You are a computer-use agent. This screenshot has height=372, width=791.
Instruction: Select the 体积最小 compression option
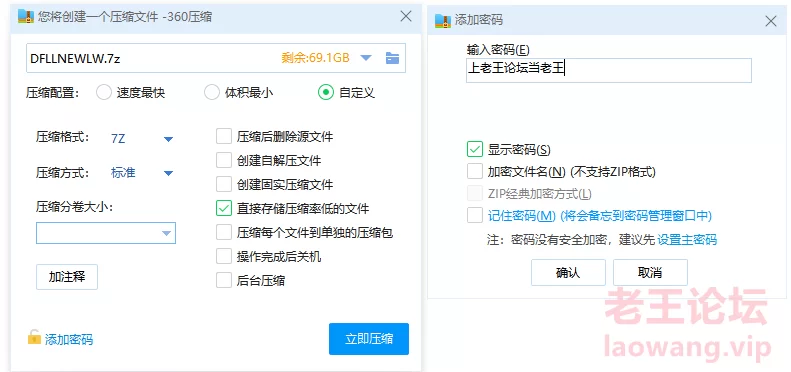click(211, 93)
